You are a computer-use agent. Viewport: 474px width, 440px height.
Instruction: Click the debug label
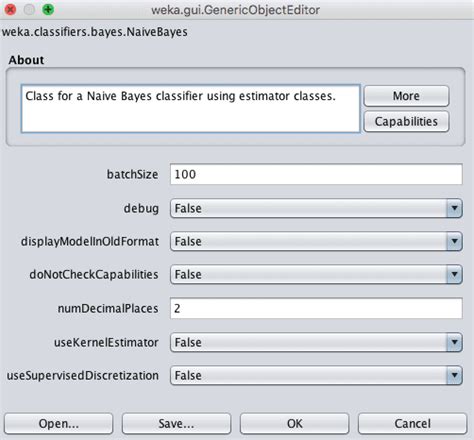point(141,209)
